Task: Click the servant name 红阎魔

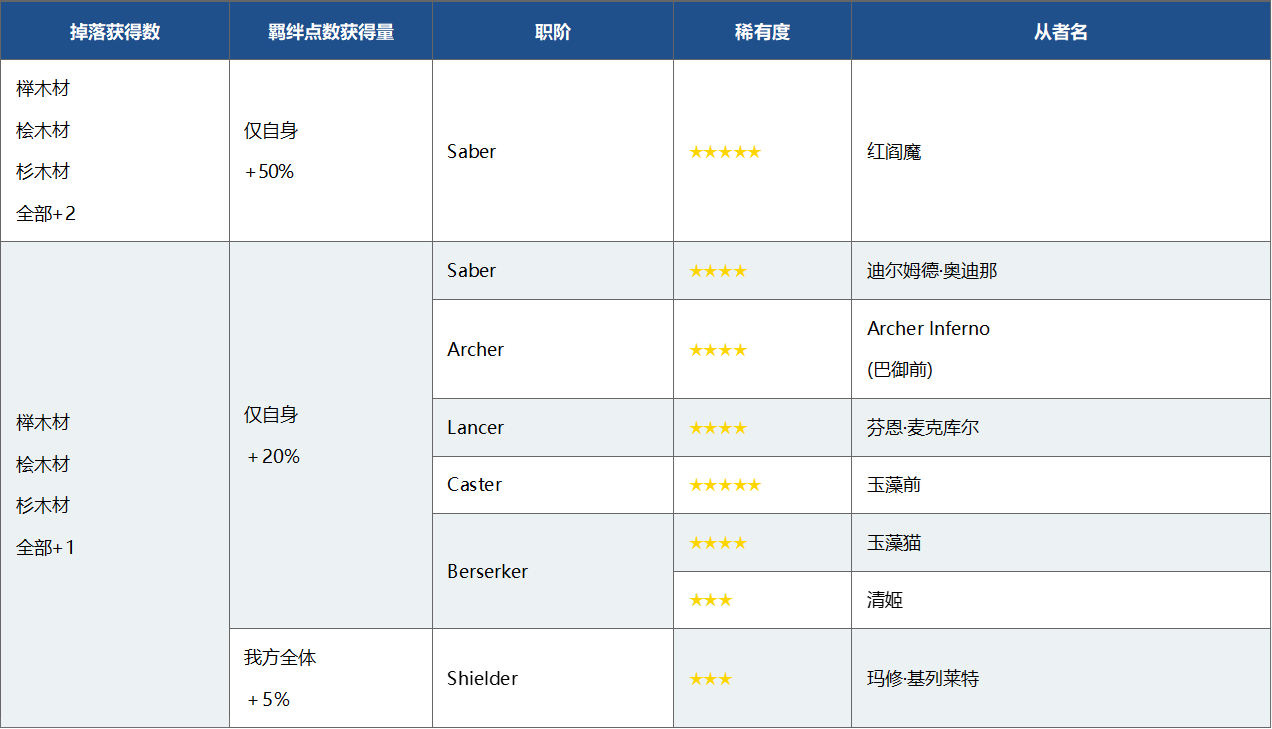Action: point(894,152)
